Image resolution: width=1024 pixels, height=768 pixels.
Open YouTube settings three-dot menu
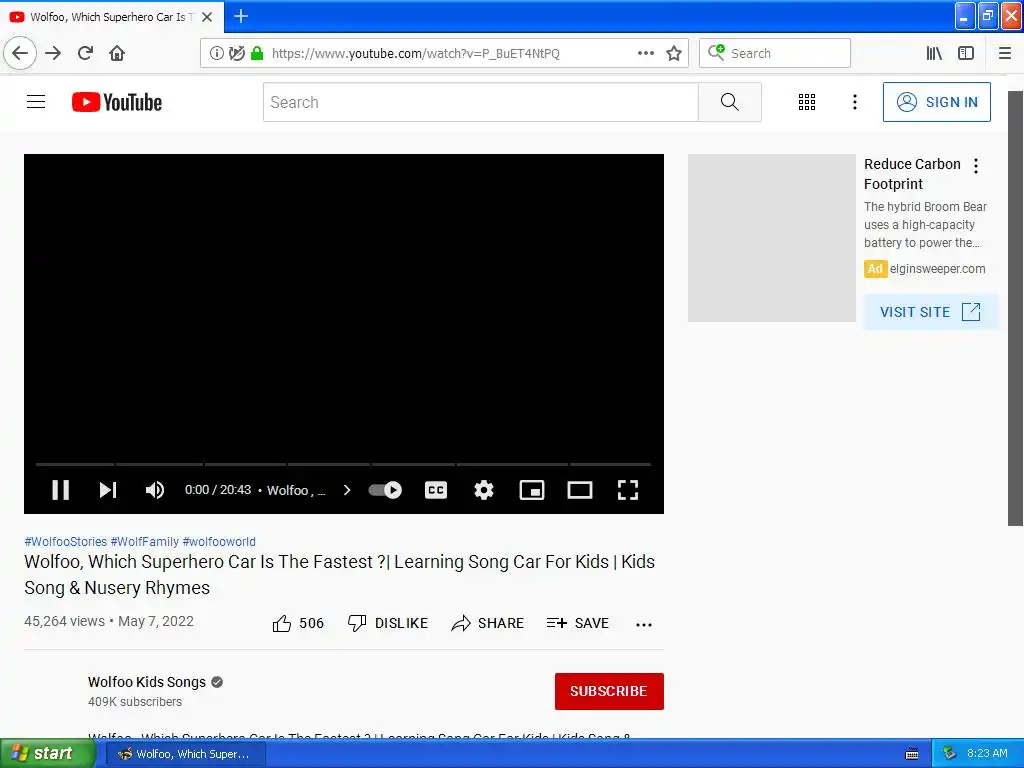point(855,102)
